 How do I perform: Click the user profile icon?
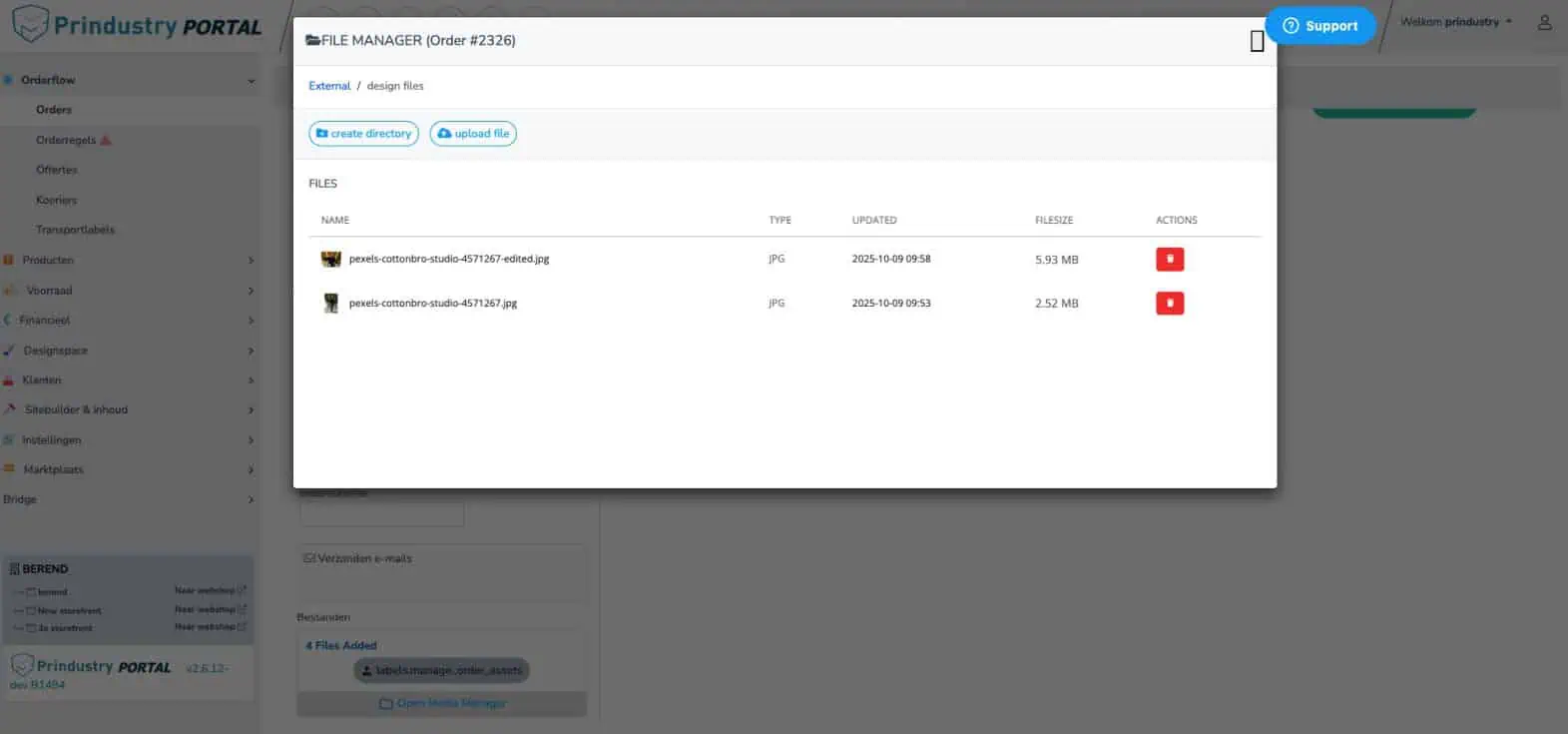tap(1544, 22)
